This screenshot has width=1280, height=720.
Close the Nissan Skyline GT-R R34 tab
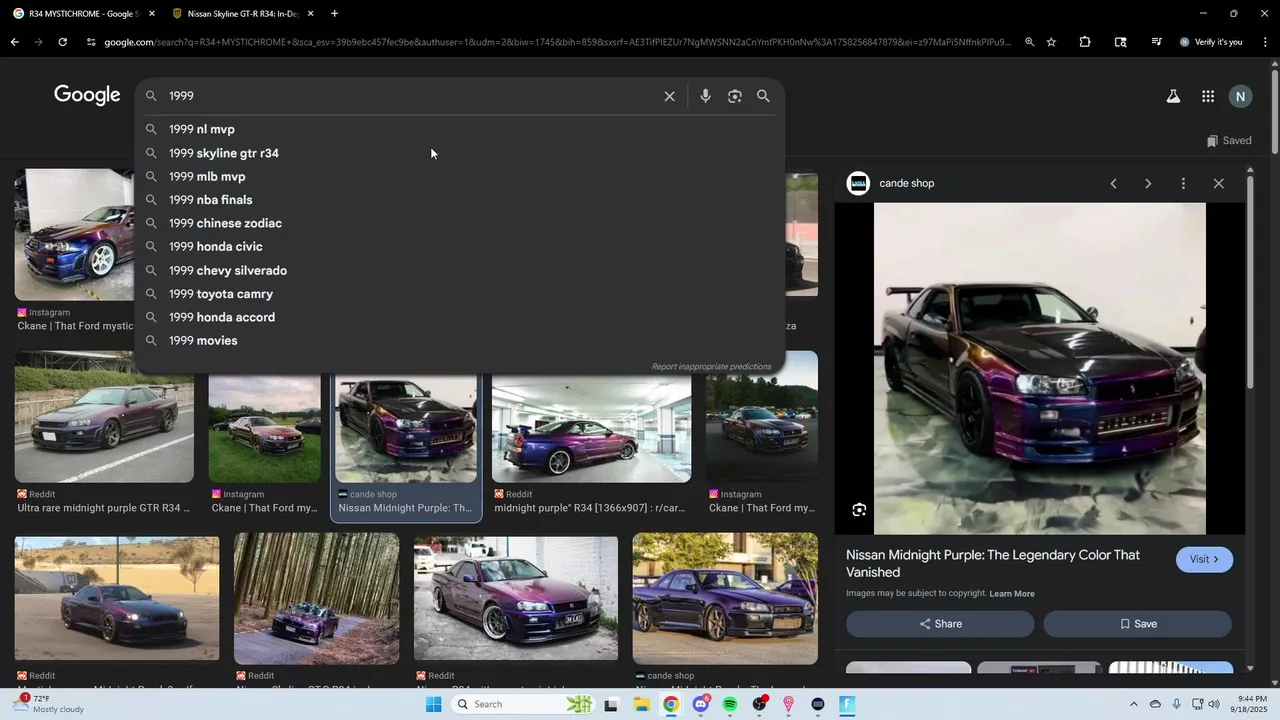pos(310,13)
